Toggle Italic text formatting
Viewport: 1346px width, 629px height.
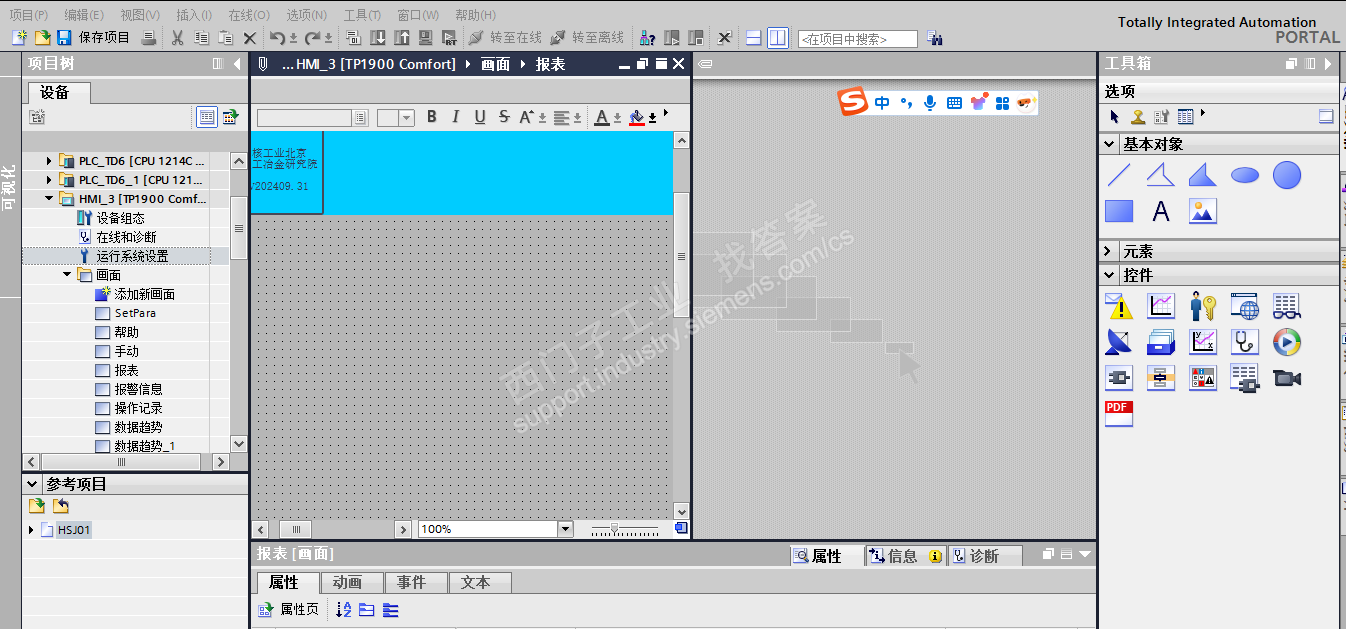point(456,117)
